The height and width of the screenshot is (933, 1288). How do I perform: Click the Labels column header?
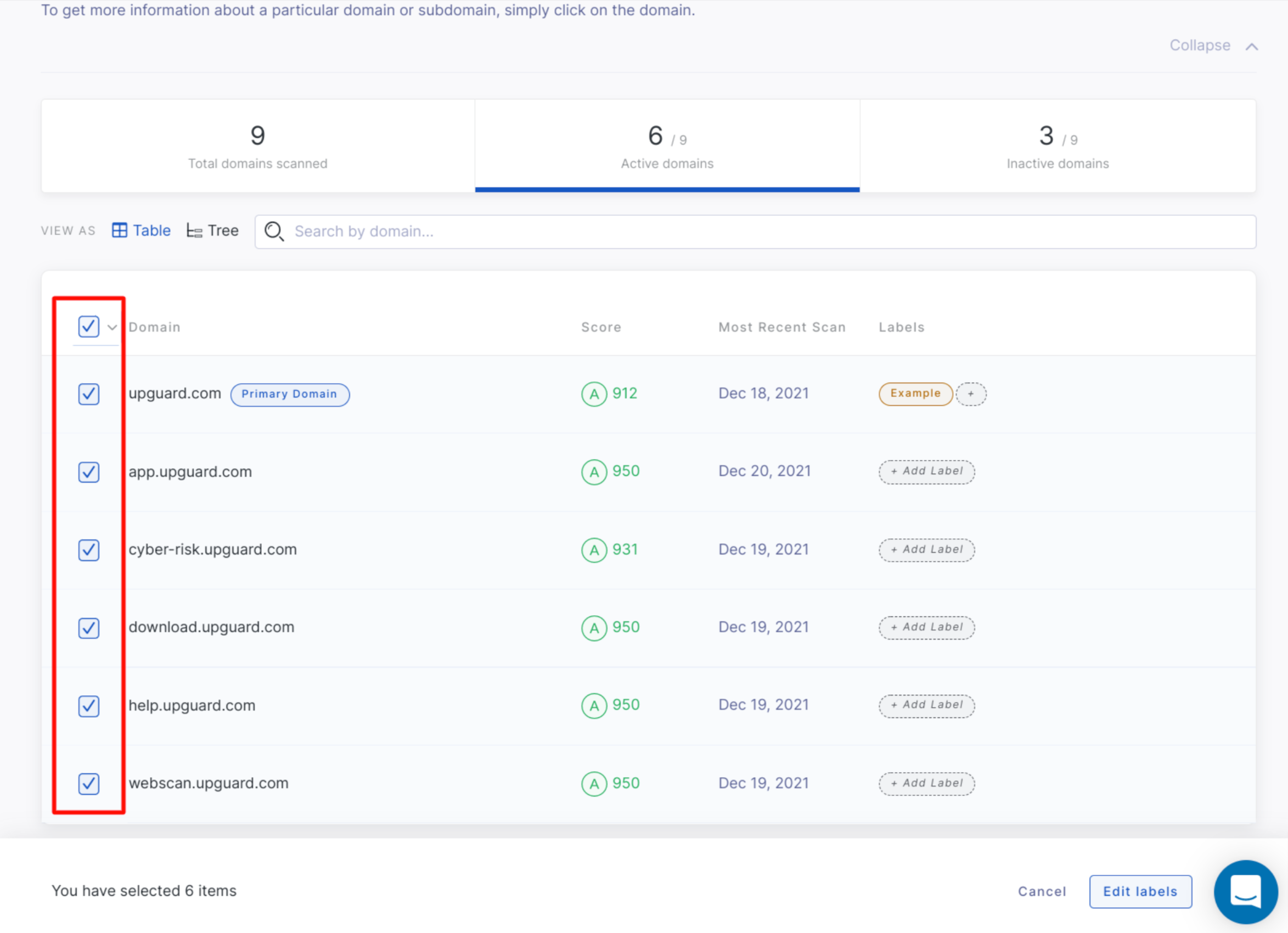point(901,328)
